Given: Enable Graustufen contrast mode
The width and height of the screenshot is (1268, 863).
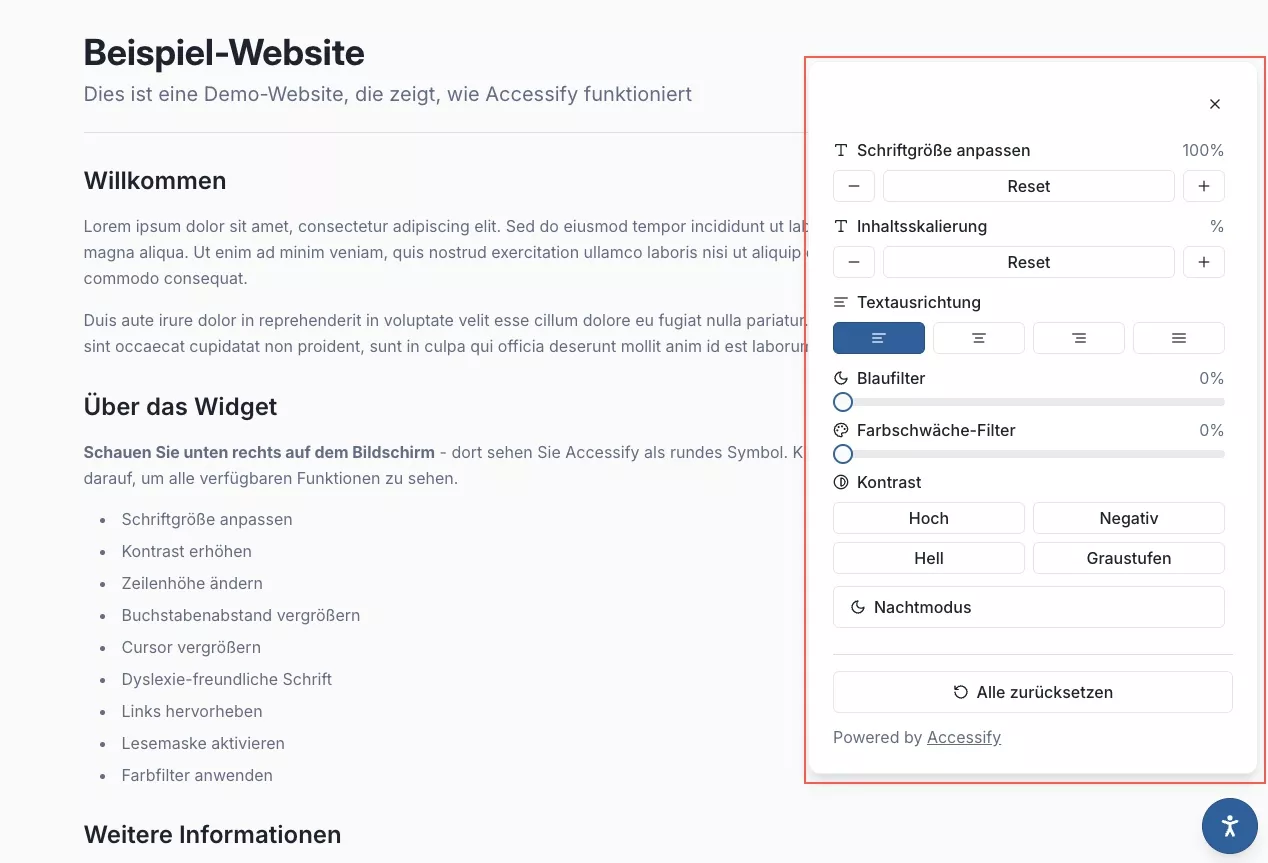Looking at the screenshot, I should point(1129,558).
